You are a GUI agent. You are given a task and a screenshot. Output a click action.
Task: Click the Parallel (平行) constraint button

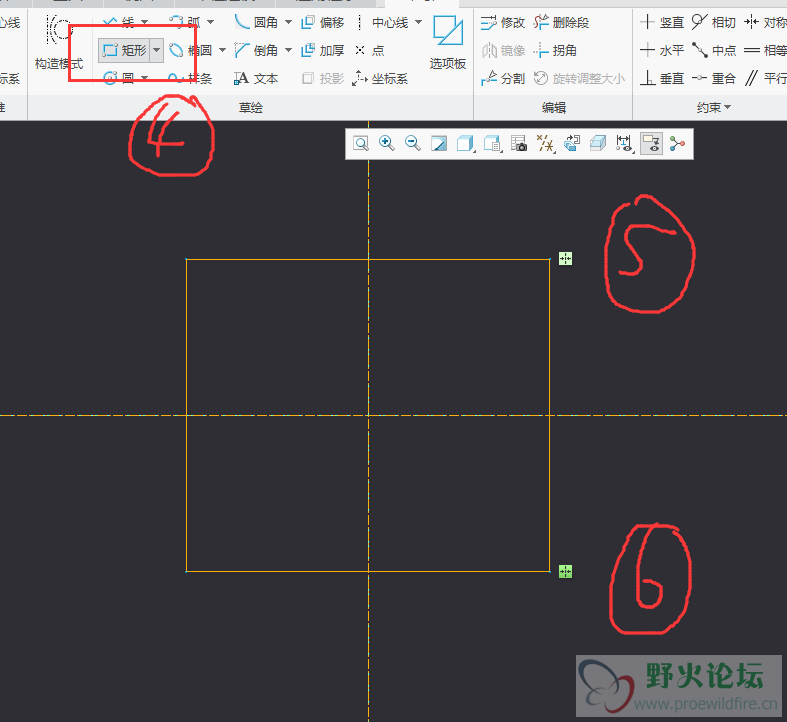(x=765, y=78)
